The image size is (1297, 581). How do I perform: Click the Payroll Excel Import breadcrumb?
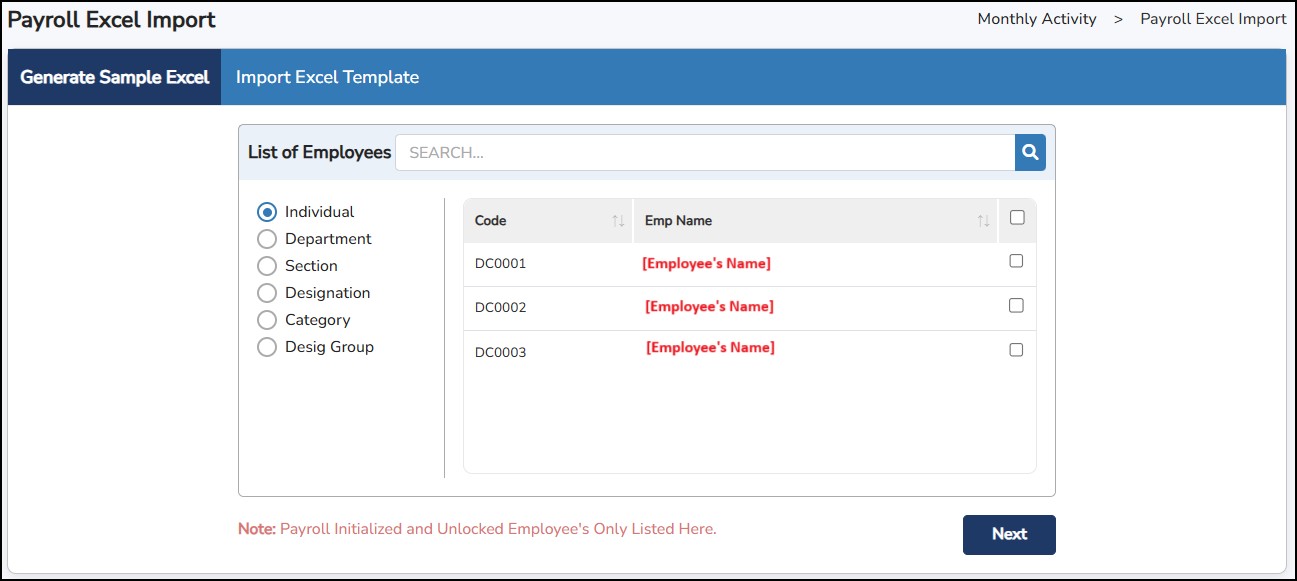(x=1213, y=19)
